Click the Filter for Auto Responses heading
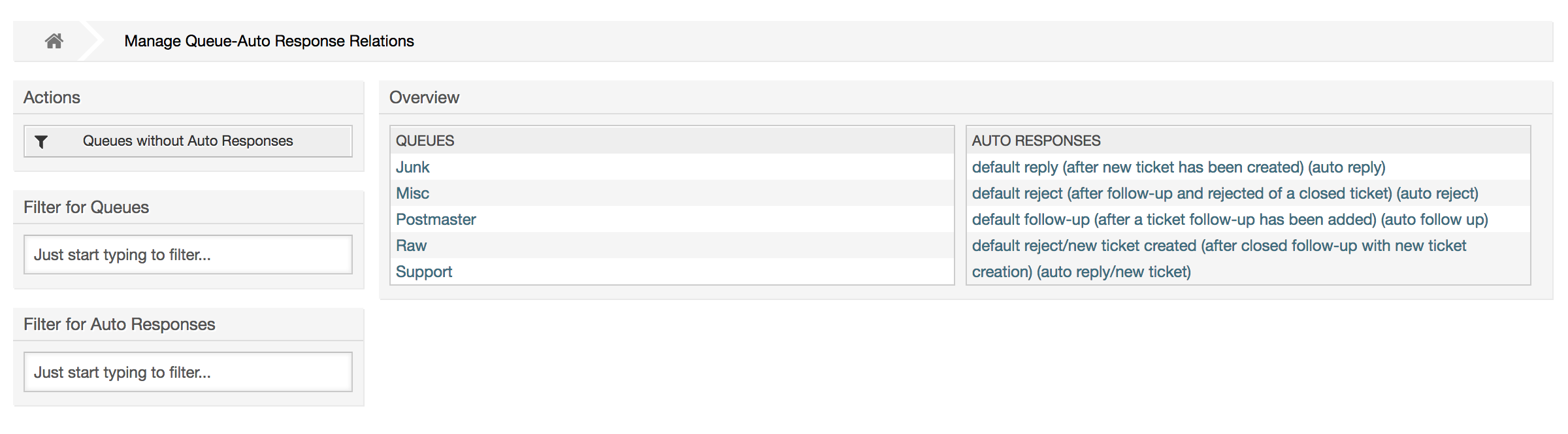This screenshot has height=434, width=1568. point(120,324)
